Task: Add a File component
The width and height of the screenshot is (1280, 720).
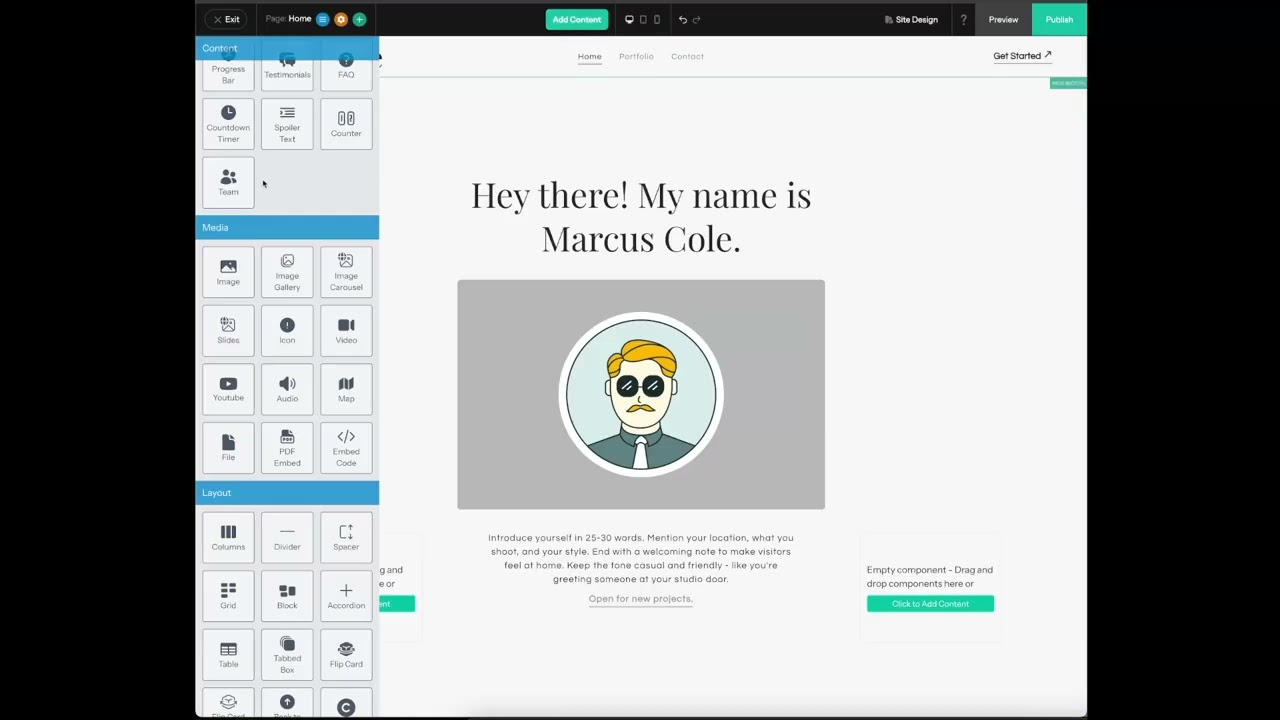Action: pyautogui.click(x=228, y=448)
